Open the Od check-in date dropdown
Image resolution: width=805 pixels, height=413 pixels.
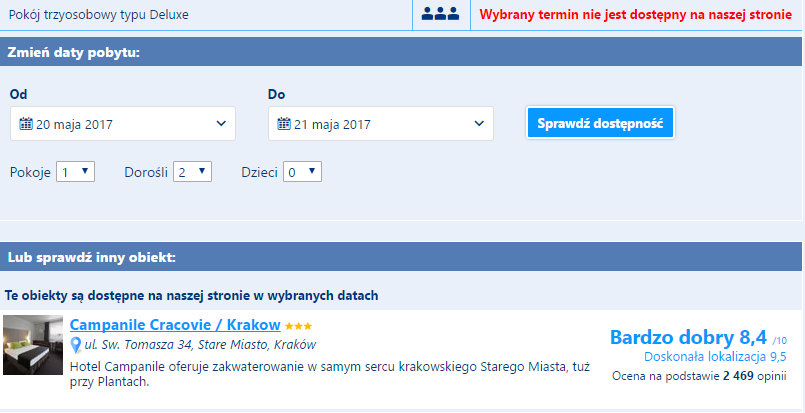click(x=123, y=124)
